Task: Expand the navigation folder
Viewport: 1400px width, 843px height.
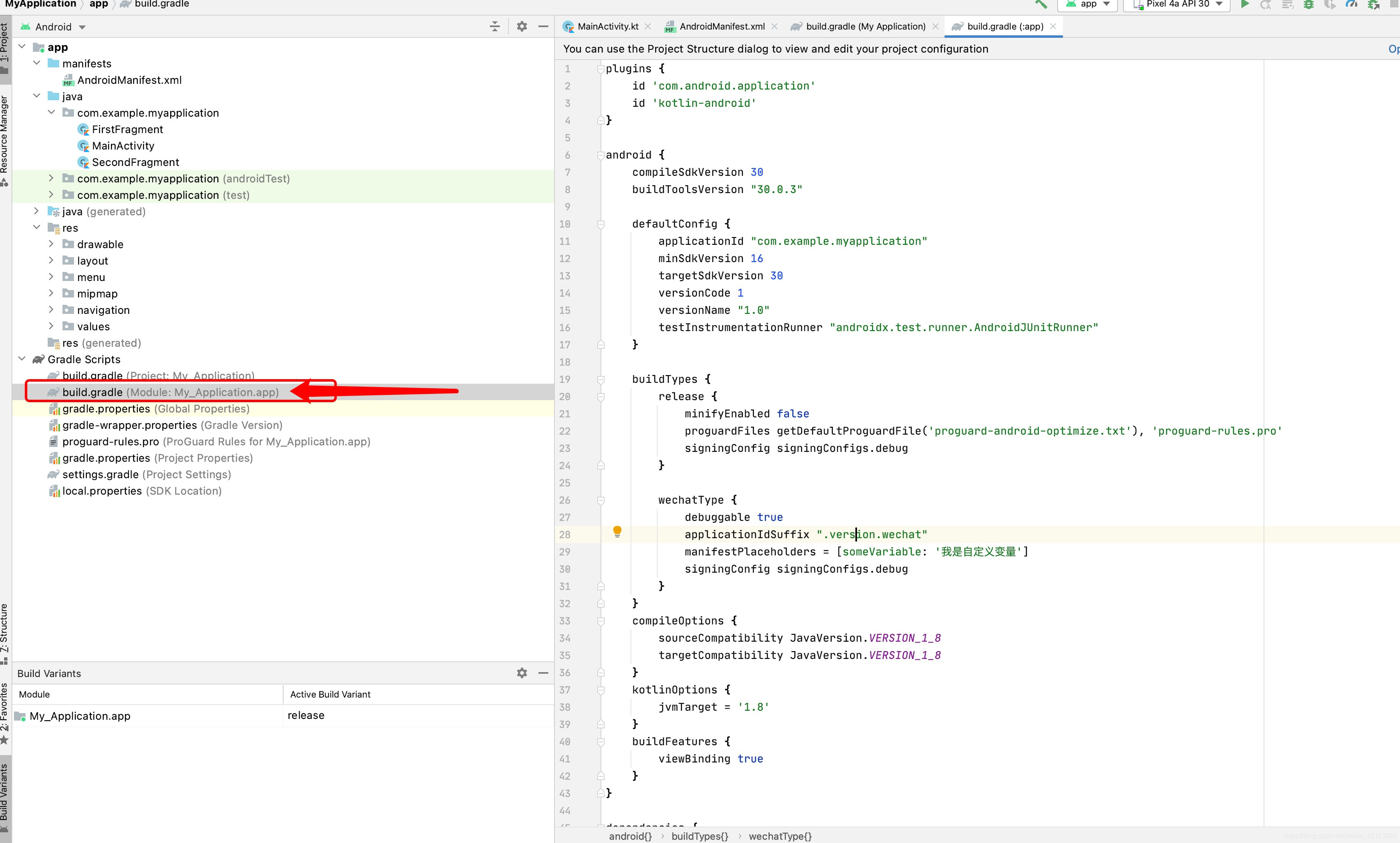Action: tap(52, 310)
